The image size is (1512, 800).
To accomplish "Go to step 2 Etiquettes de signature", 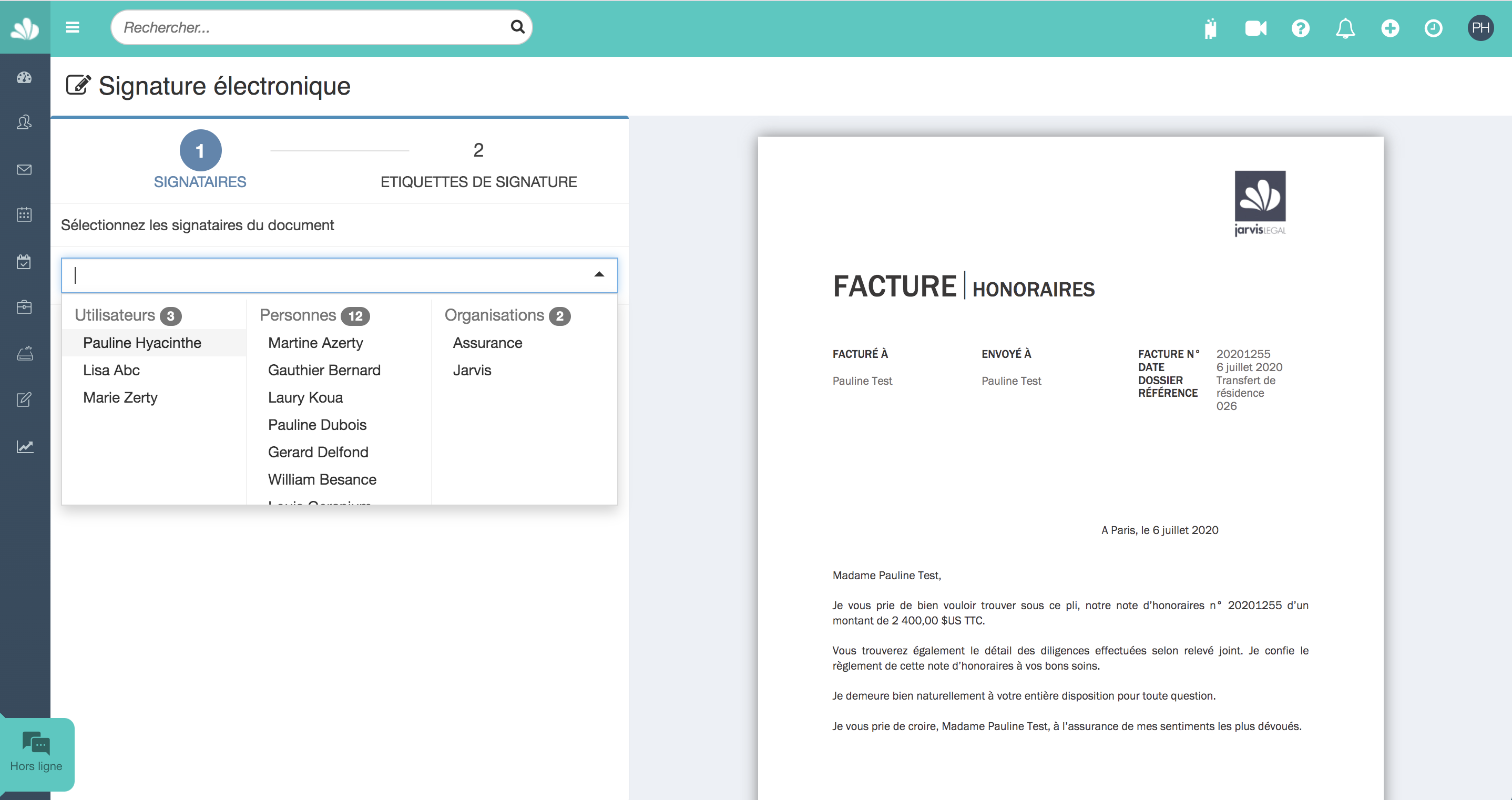I will pyautogui.click(x=478, y=165).
